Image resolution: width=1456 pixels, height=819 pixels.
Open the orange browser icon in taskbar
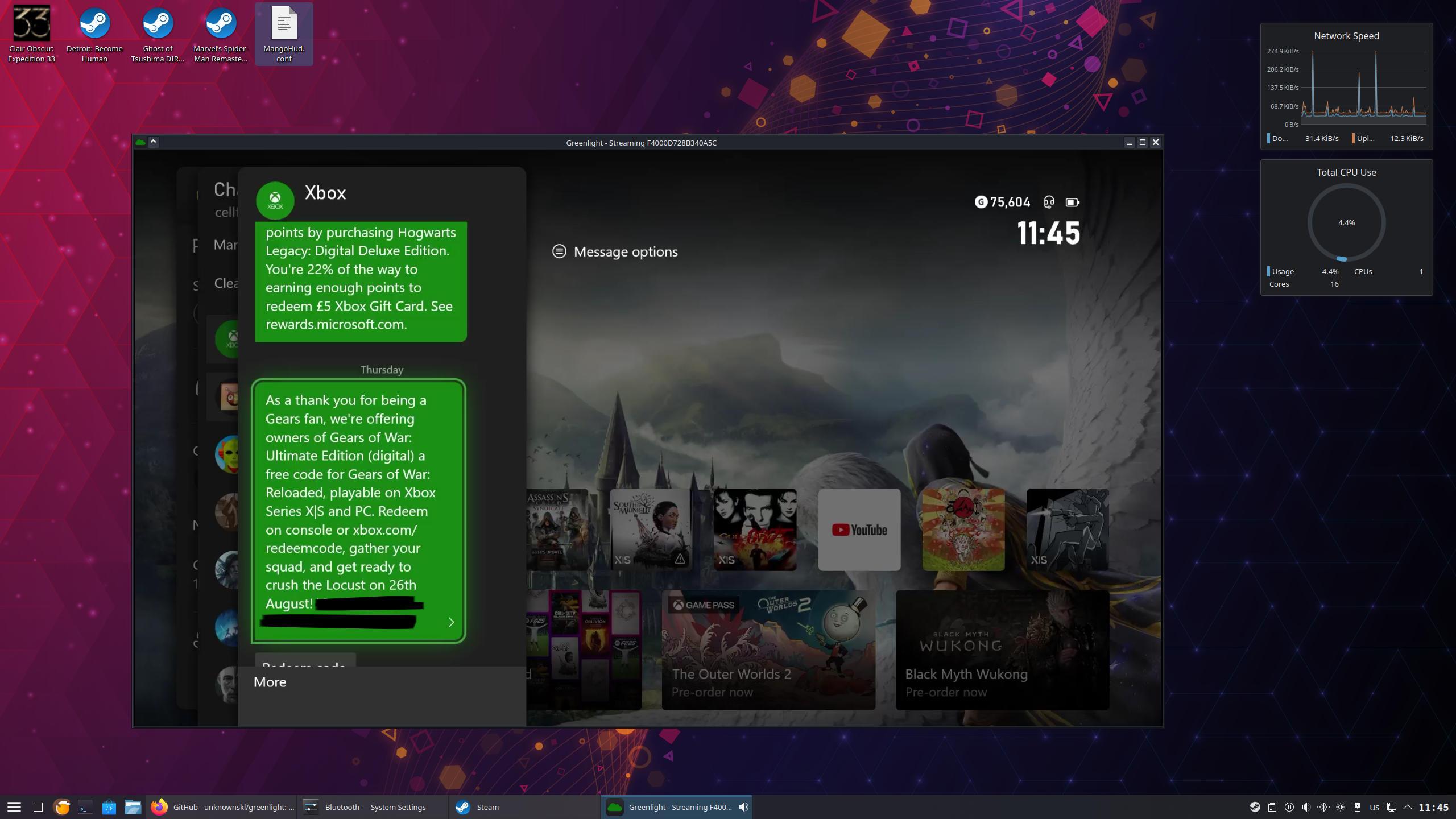[61, 807]
